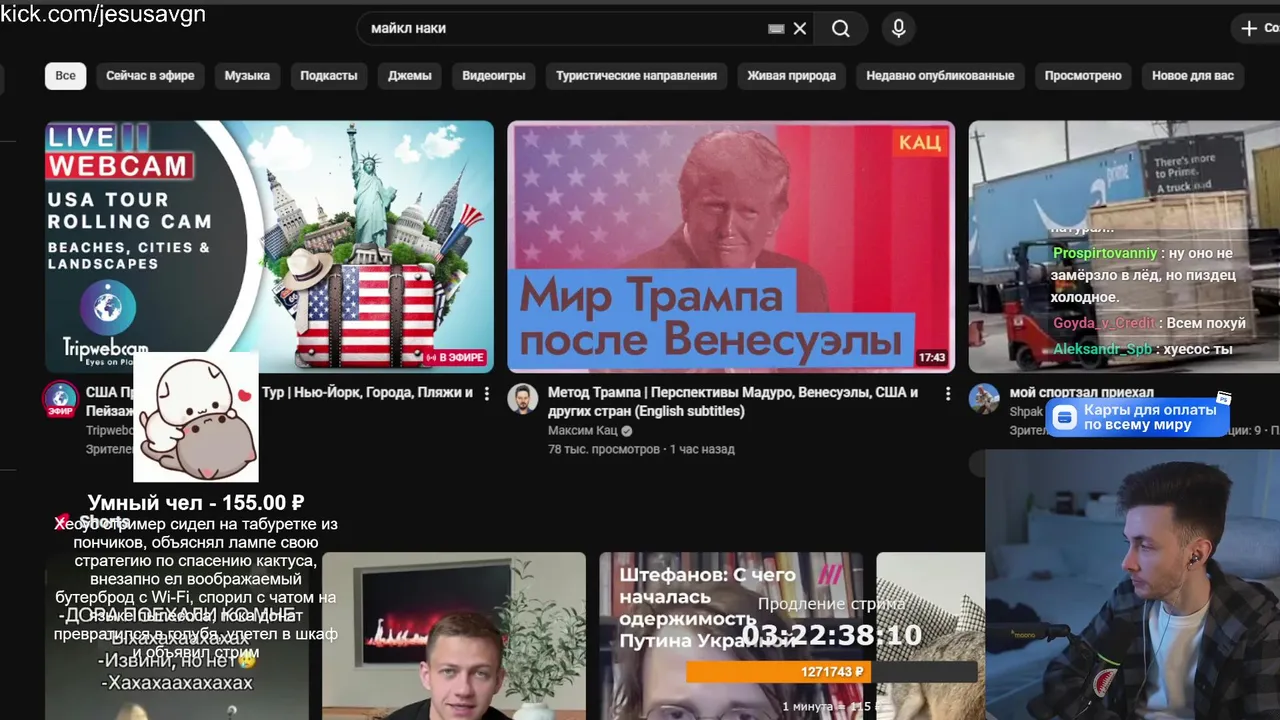The image size is (1280, 720).
Task: Open the Максим Кац channel avatar
Action: [x=523, y=398]
